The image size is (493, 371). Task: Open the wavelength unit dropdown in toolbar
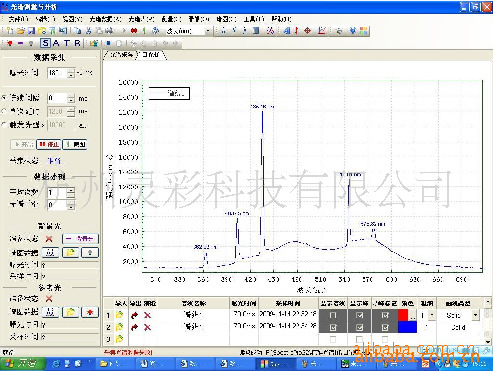[208, 31]
